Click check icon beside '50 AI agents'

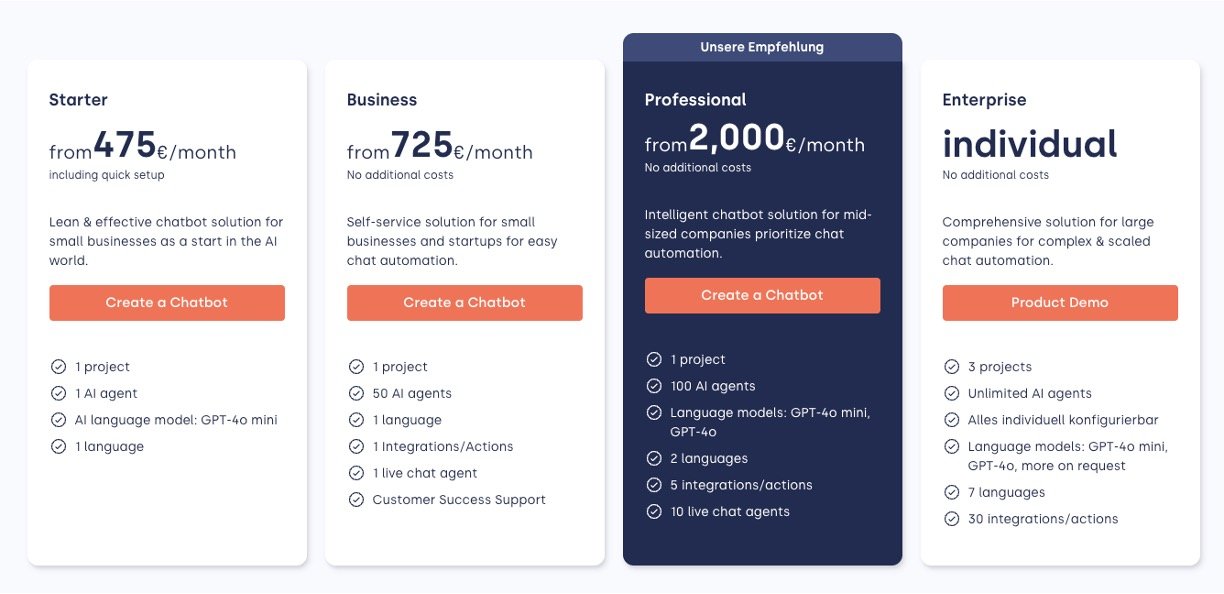coord(356,394)
